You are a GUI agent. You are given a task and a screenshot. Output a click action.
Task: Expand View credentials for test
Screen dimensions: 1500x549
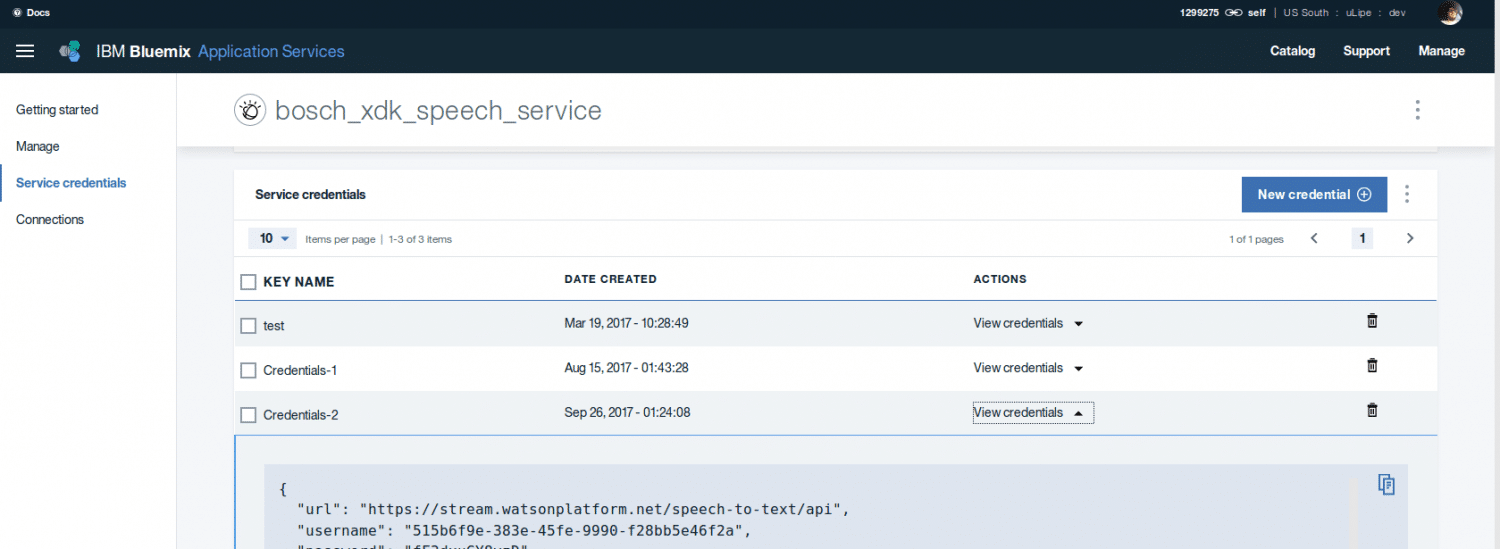1028,323
